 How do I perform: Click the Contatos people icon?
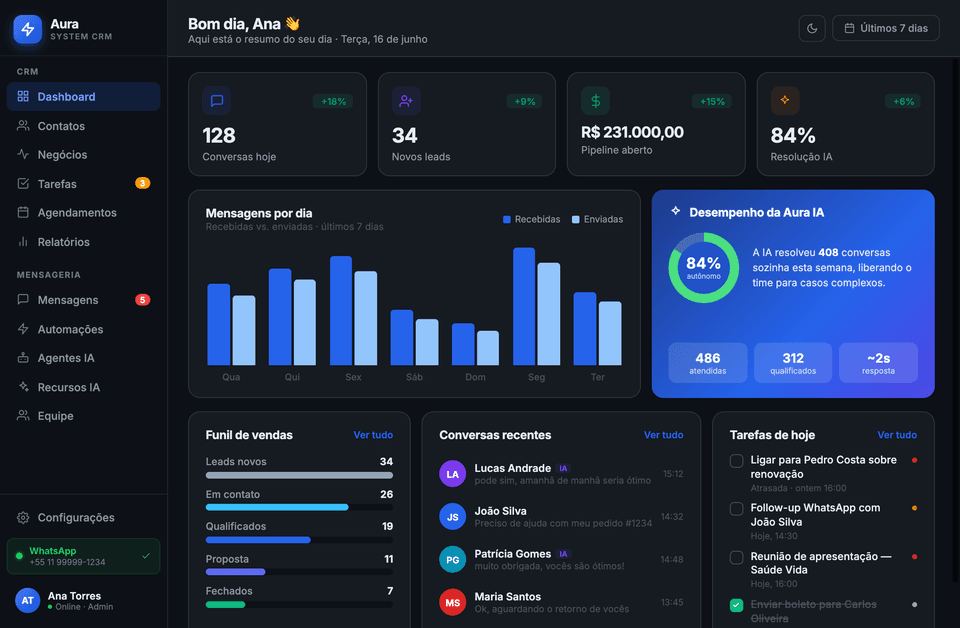tap(23, 125)
